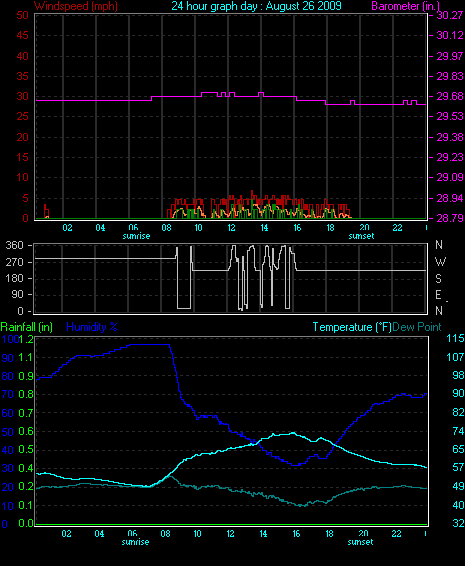
Task: Click the sunrise marker under top graph
Action: [x=136, y=236]
